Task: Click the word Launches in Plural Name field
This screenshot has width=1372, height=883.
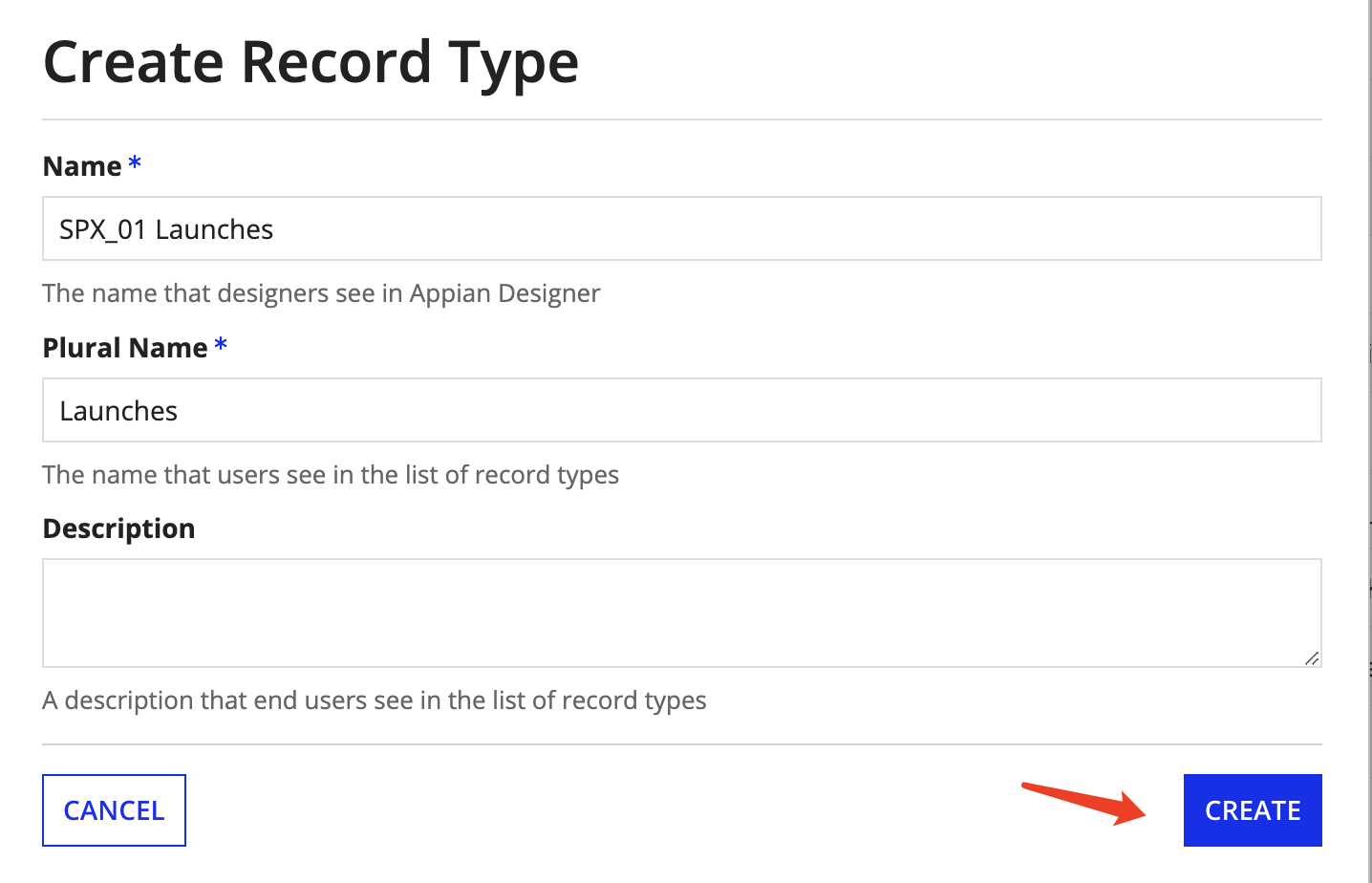Action: [118, 411]
